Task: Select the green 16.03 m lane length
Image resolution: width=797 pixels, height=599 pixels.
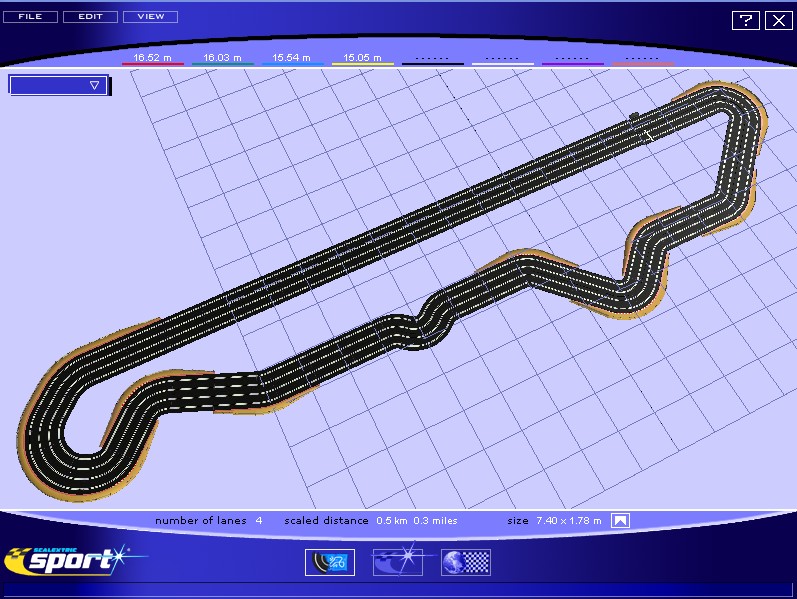Action: (x=222, y=59)
